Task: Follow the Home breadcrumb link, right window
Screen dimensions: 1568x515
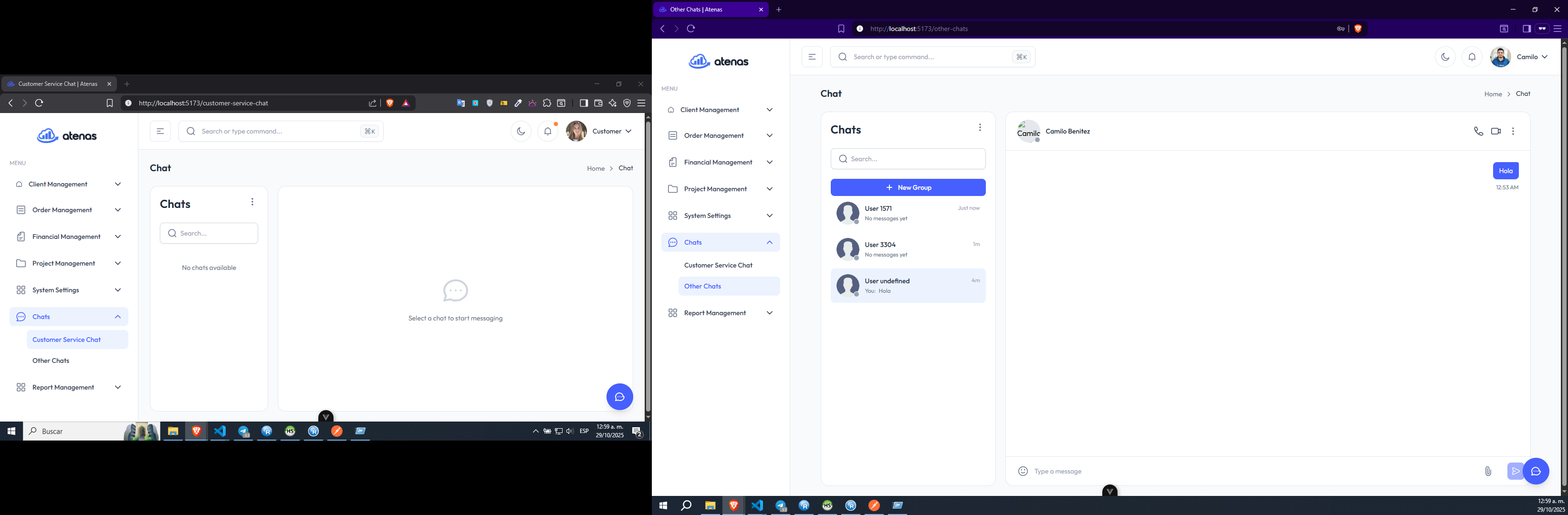Action: [1493, 94]
